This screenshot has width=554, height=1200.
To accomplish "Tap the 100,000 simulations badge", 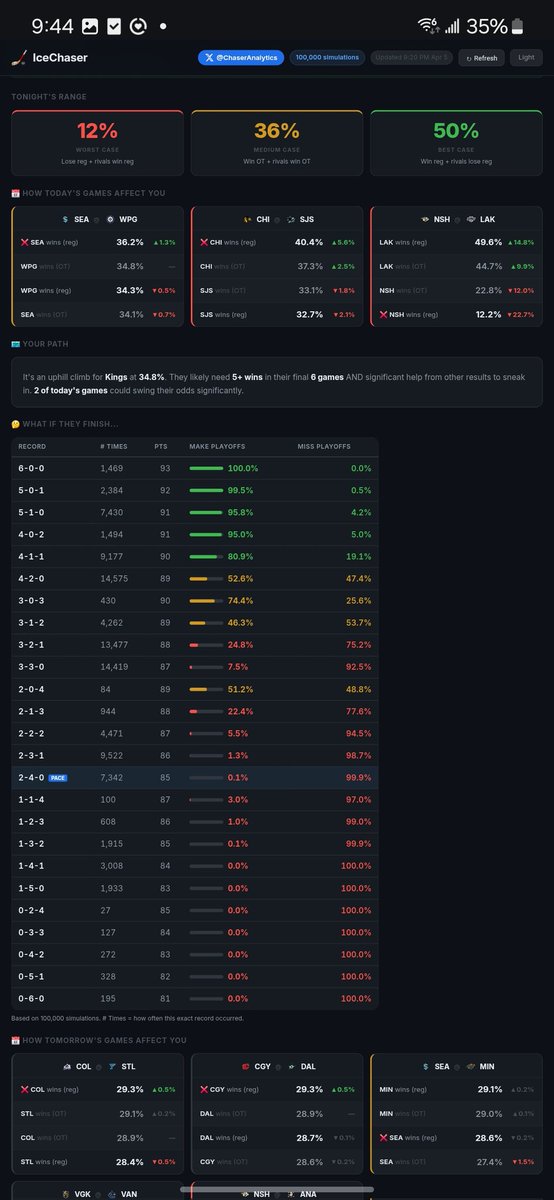I will pos(327,58).
